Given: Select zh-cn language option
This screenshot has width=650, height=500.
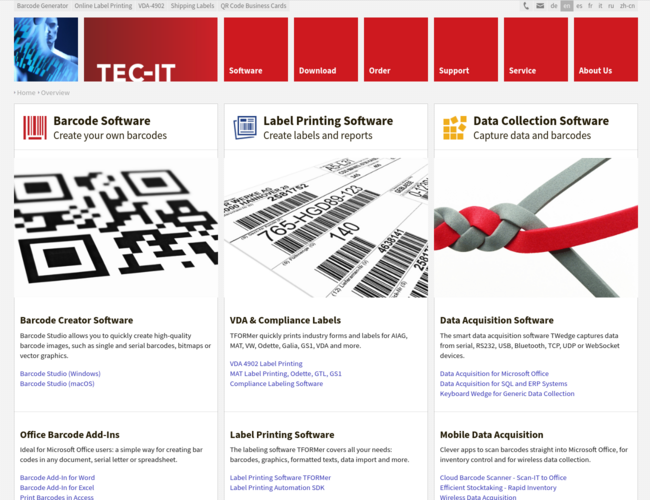Looking at the screenshot, I should tap(627, 6).
